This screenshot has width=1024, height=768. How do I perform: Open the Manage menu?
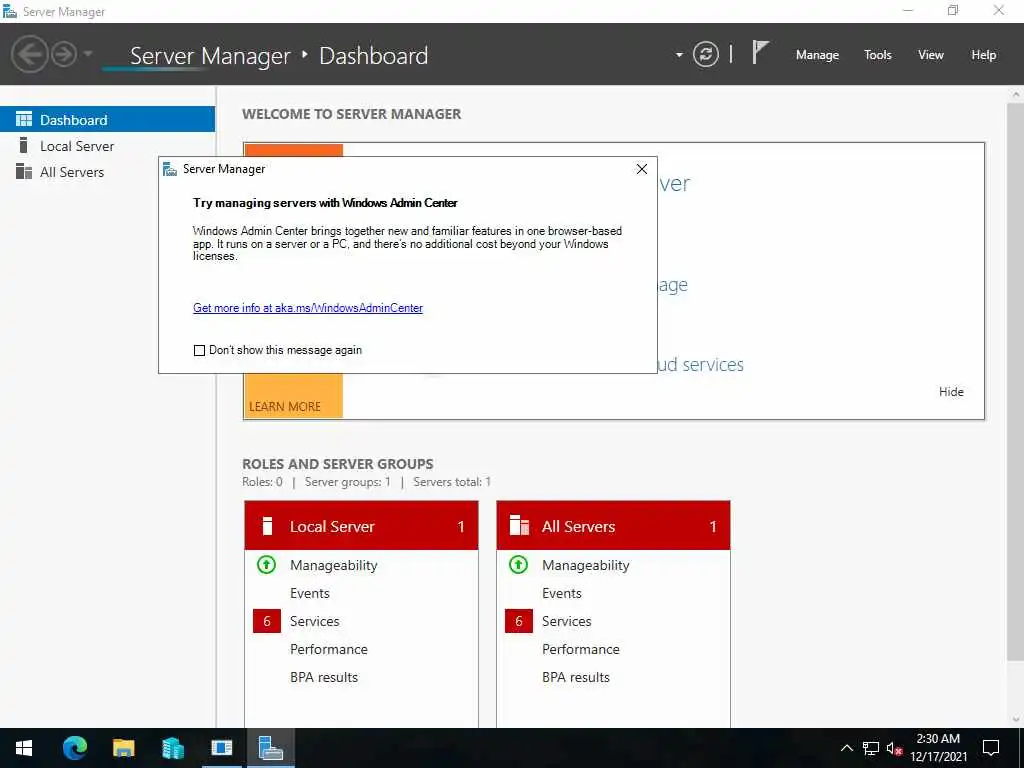click(817, 55)
